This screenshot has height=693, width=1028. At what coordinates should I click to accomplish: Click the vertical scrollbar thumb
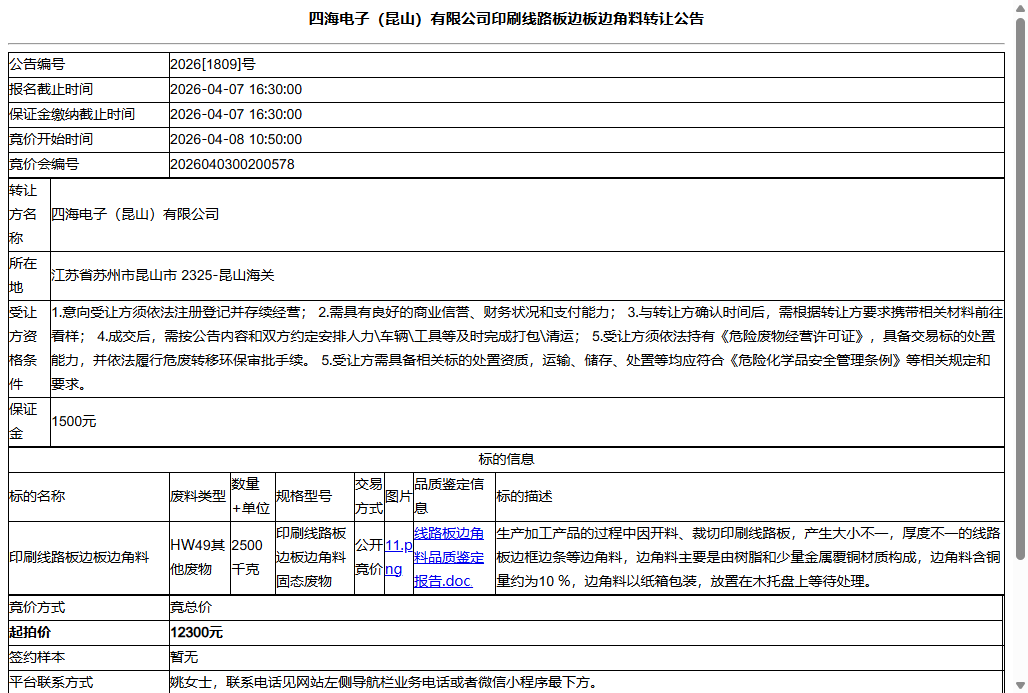1020,288
